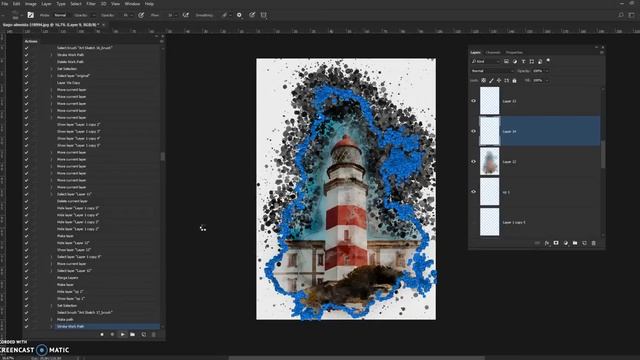This screenshot has width=640, height=360.
Task: Toggle pressure for opacity icon
Action: pyautogui.click(x=141, y=15)
